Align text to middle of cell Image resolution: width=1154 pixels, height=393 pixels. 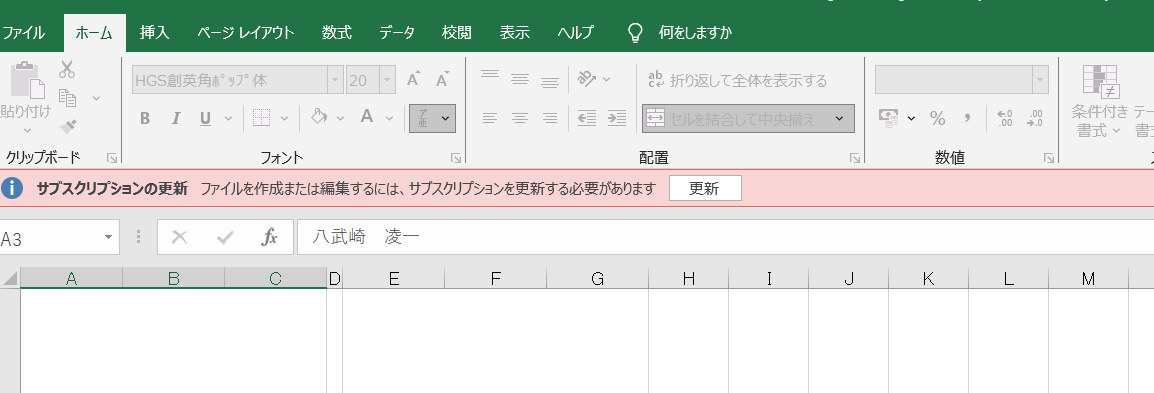coord(520,79)
